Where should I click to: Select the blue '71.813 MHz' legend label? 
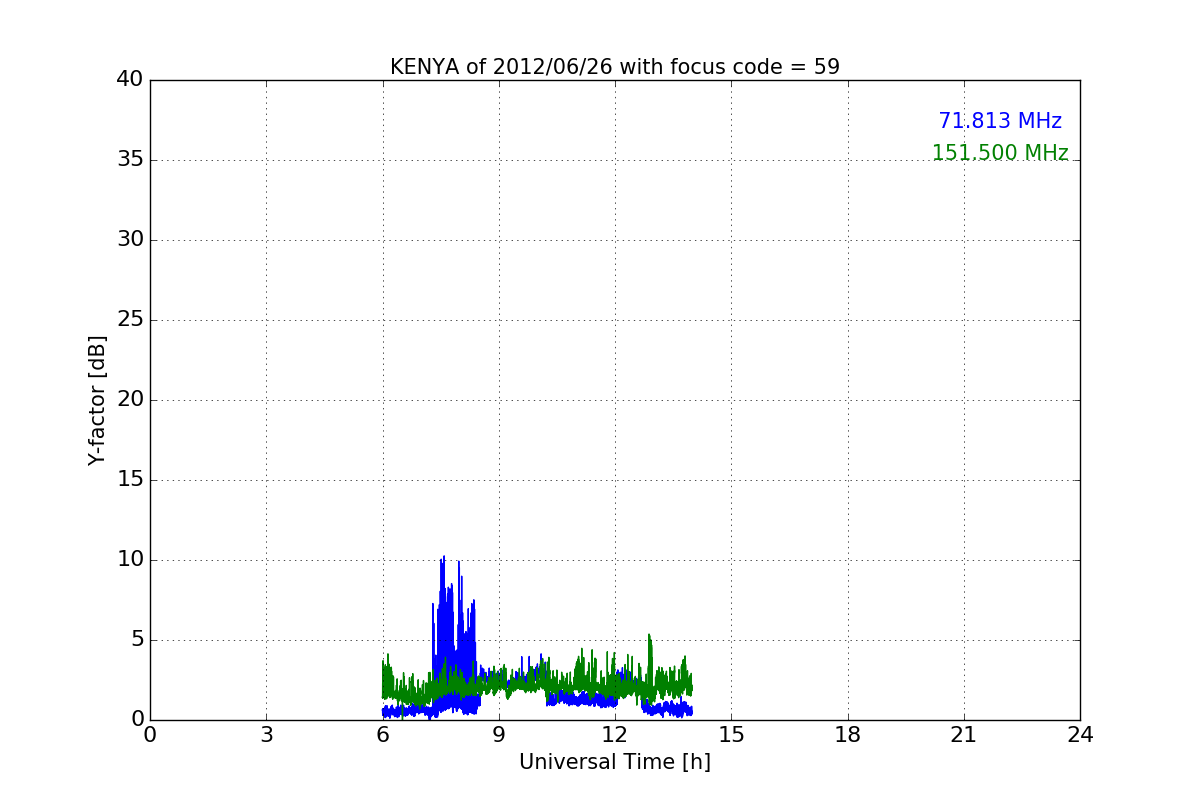click(1000, 121)
